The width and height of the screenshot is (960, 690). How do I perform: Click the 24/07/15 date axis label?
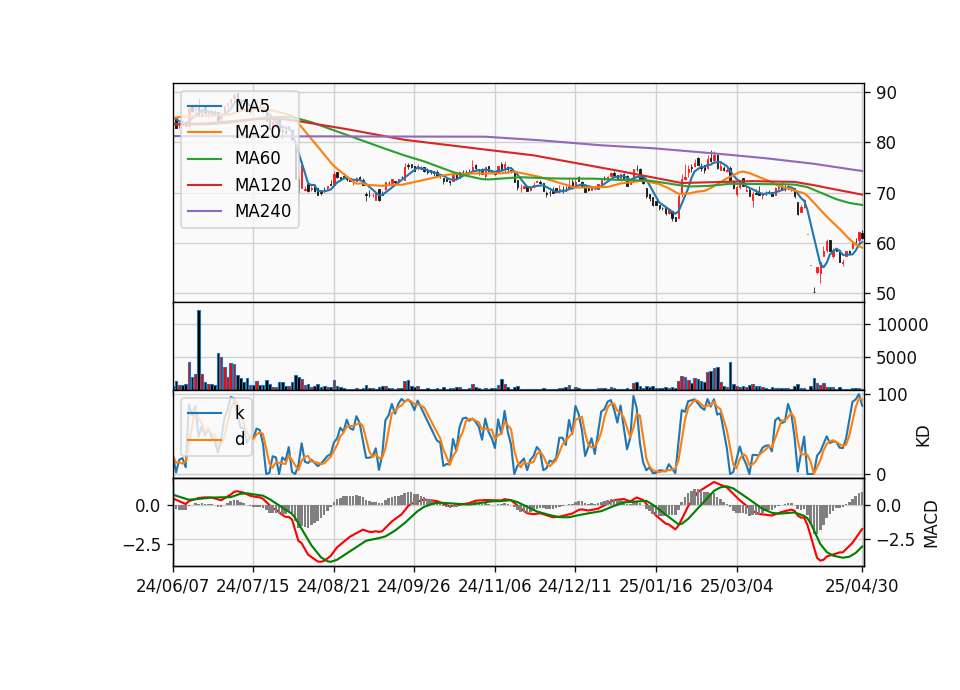pyautogui.click(x=252, y=586)
